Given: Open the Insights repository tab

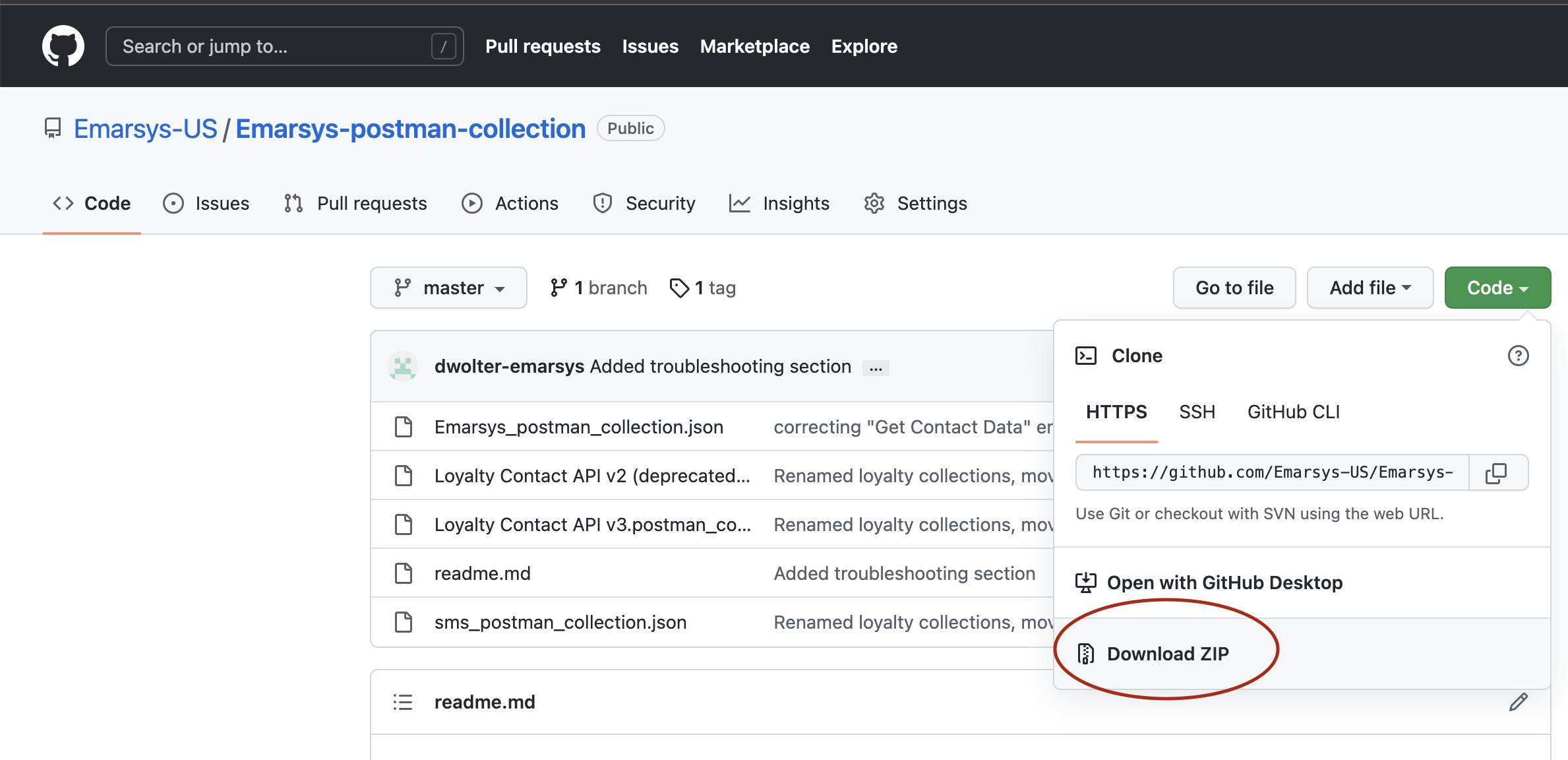Looking at the screenshot, I should (779, 203).
